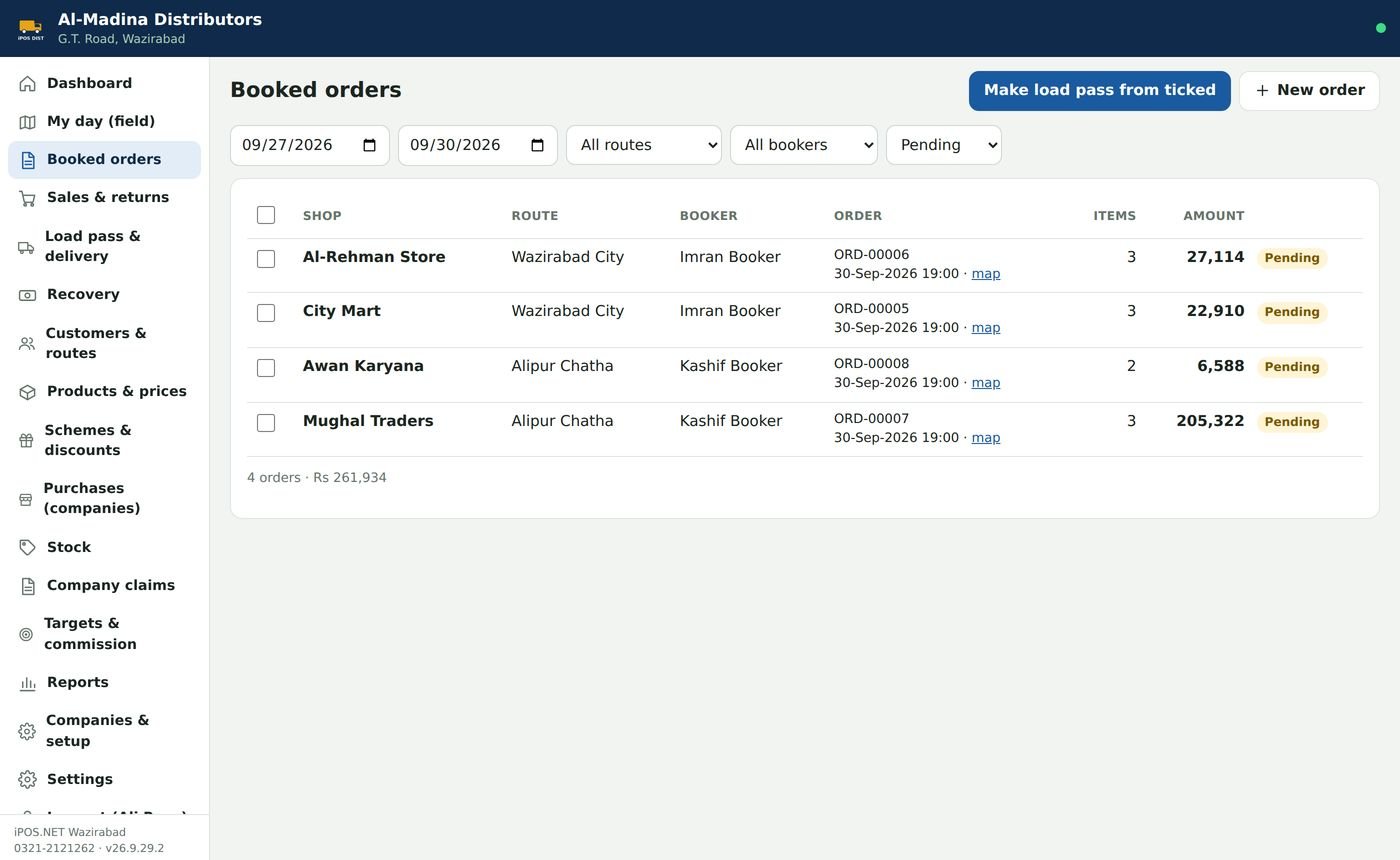Image resolution: width=1400 pixels, height=860 pixels.
Task: Tick the City Mart order checkbox
Action: (x=266, y=313)
